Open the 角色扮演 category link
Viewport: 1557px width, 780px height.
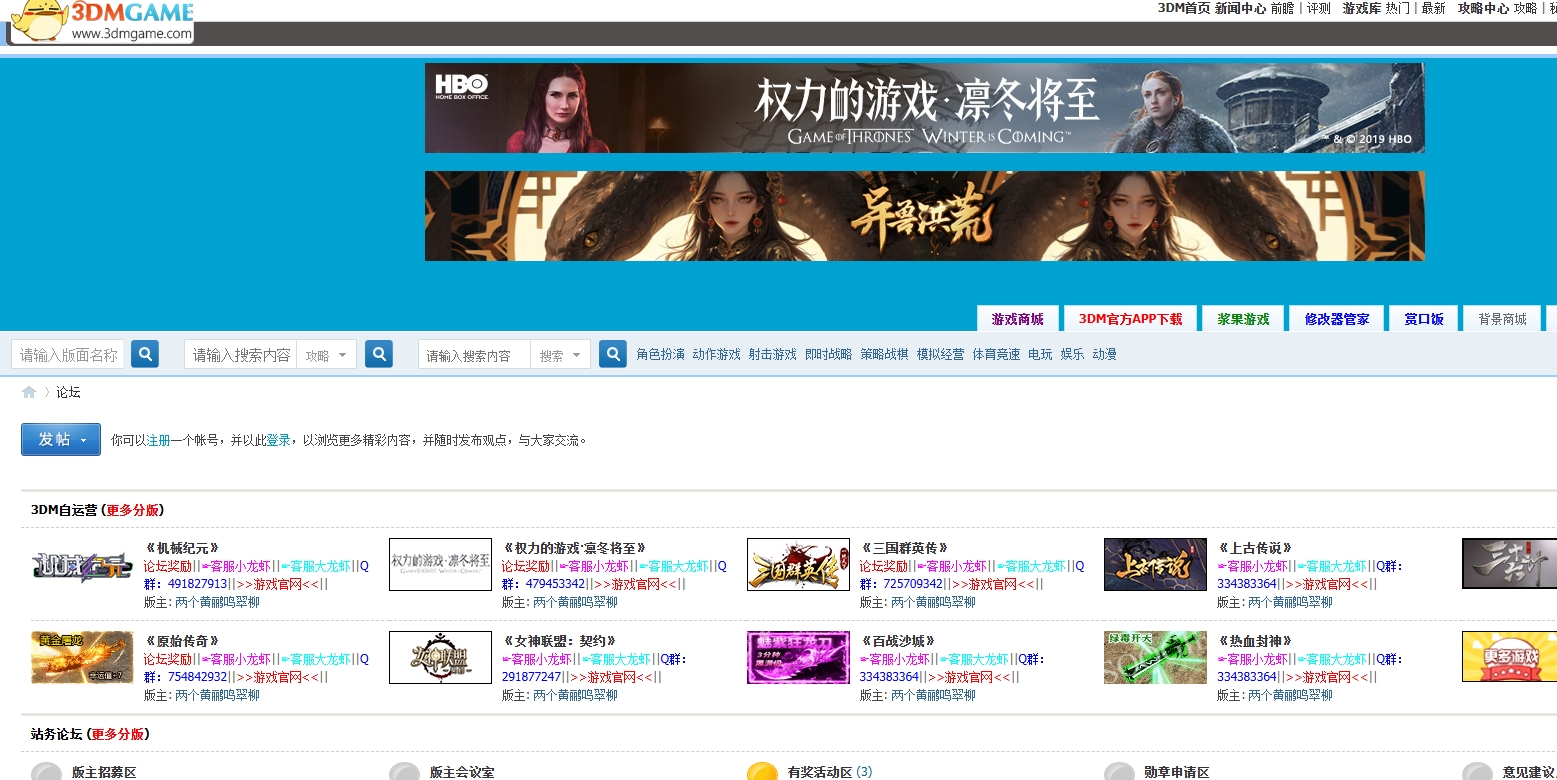pyautogui.click(x=661, y=354)
